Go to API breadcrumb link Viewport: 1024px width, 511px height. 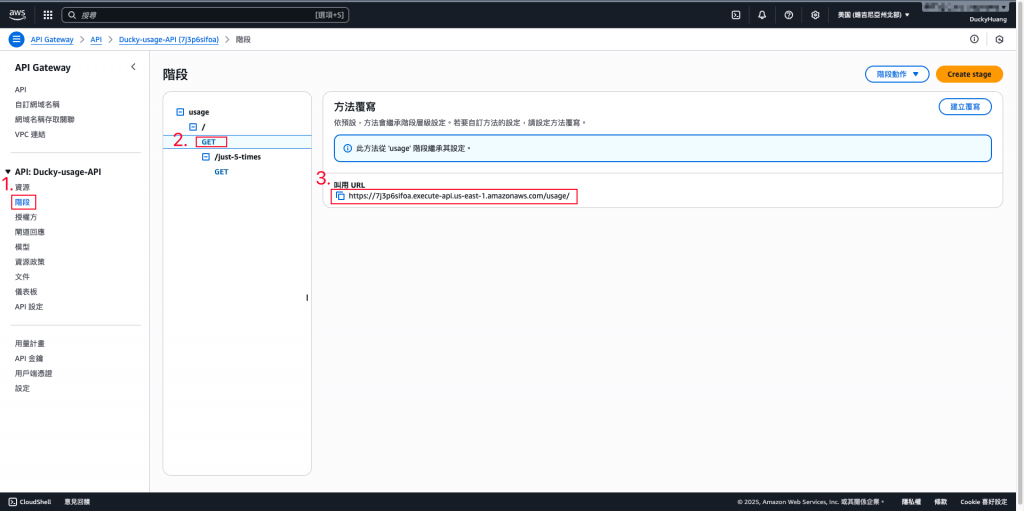tap(96, 40)
